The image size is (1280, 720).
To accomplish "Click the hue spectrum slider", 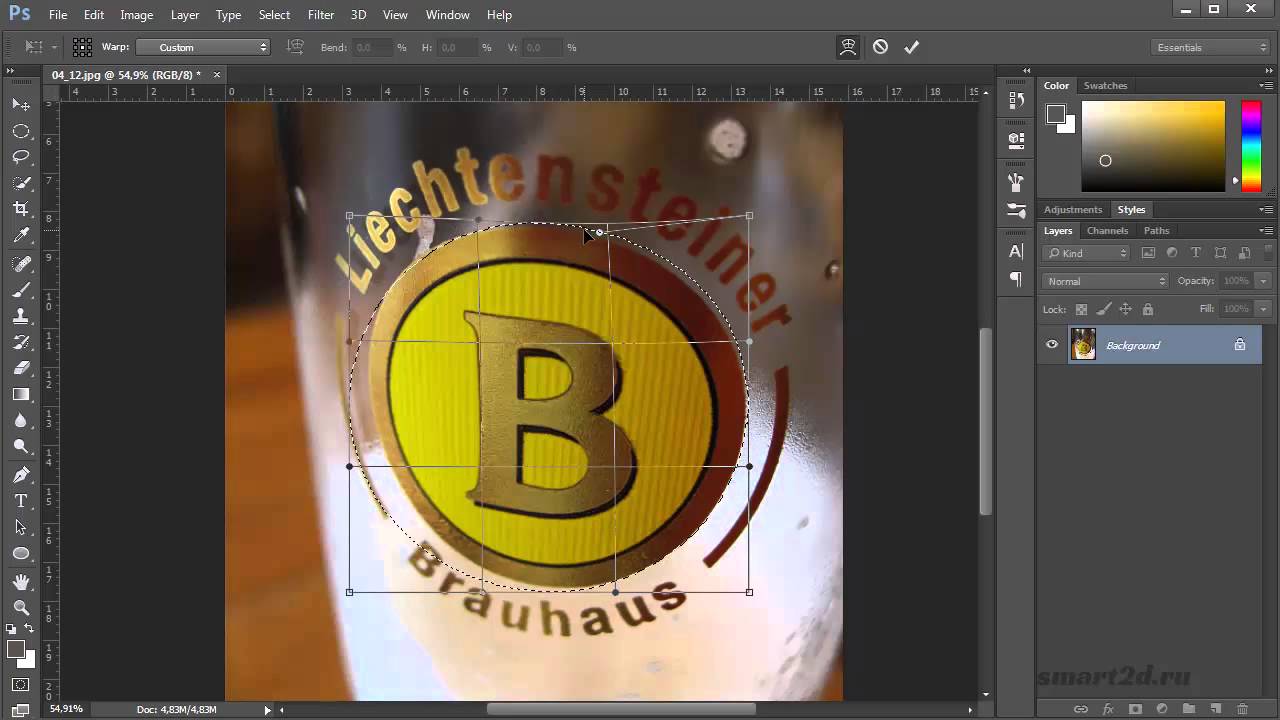I will pyautogui.click(x=1251, y=146).
